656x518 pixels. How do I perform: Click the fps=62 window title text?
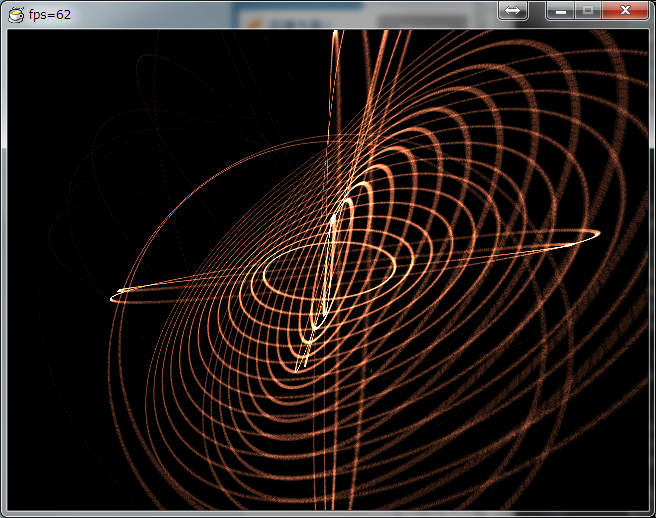(50, 15)
